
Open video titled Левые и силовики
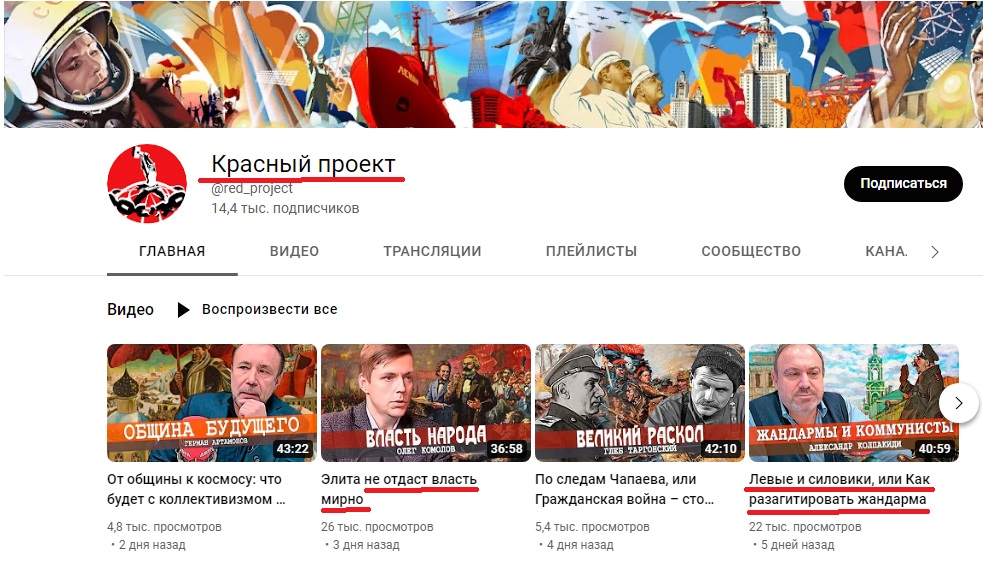coord(839,489)
